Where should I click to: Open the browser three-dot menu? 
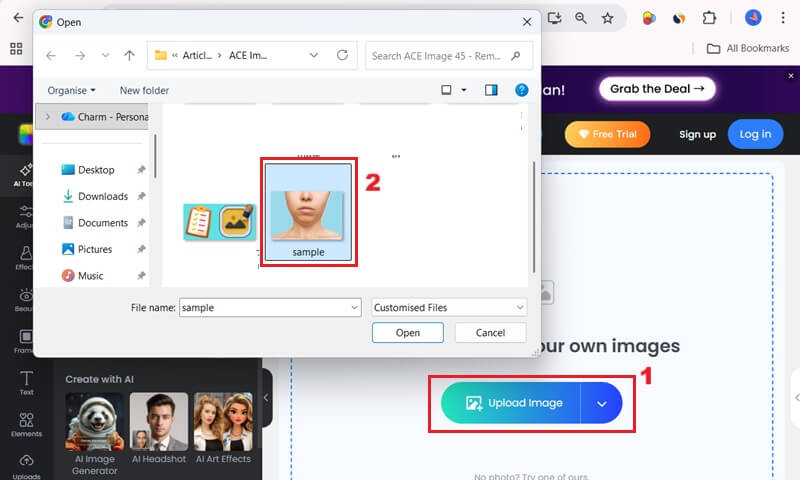(783, 18)
